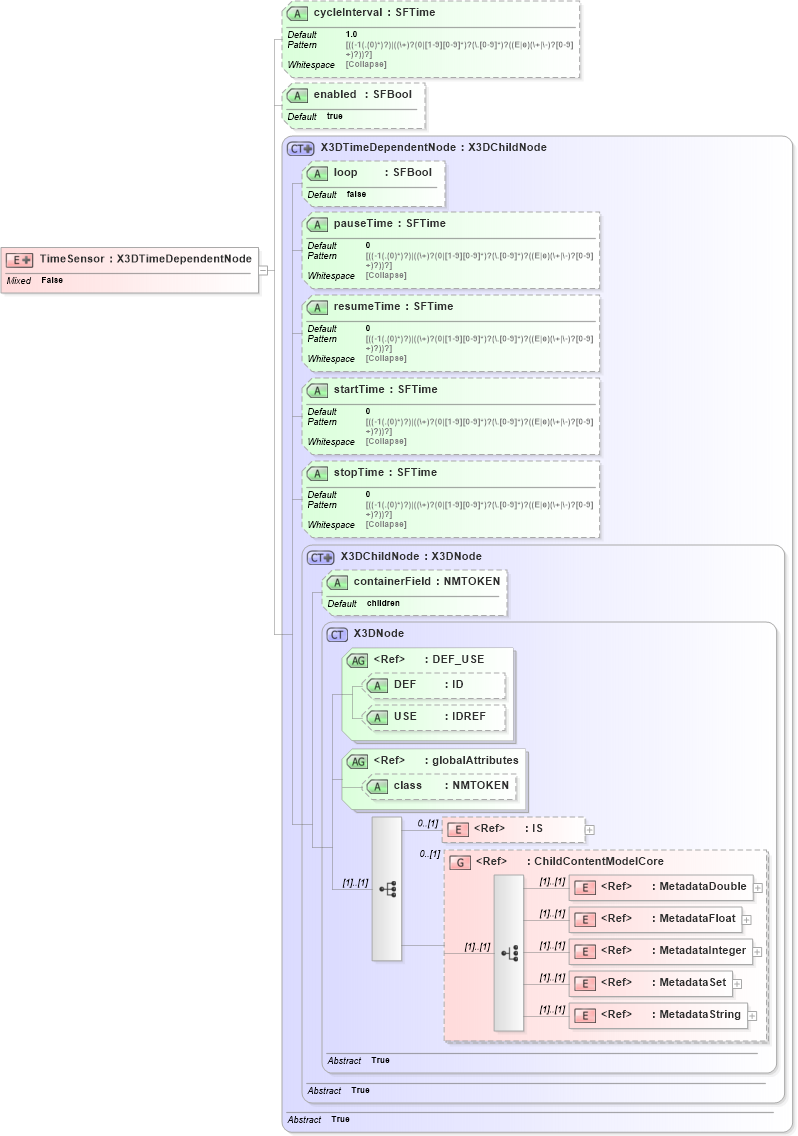Click the ': MetadataSet' reference label

point(689,982)
